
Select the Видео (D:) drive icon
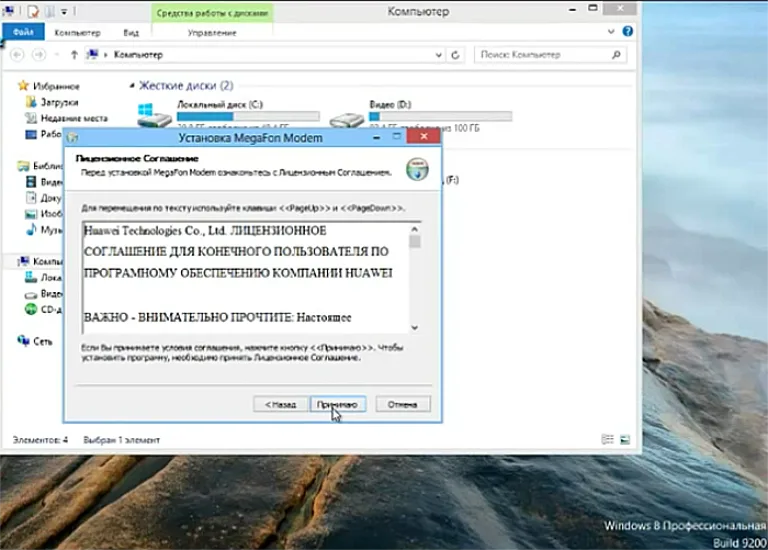tap(346, 119)
